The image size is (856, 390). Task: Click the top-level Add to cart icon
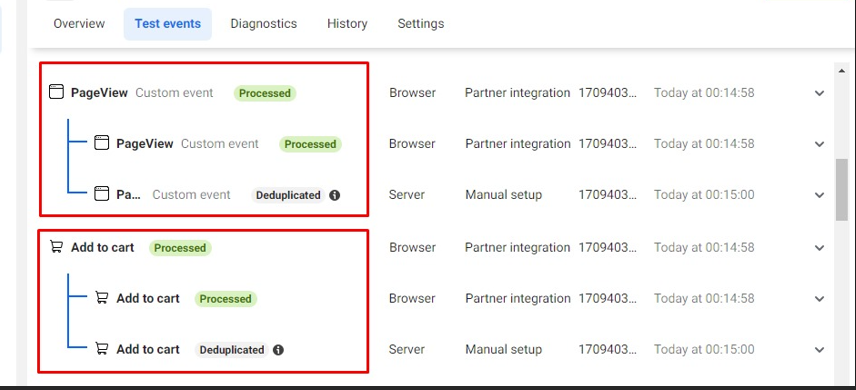tap(56, 247)
